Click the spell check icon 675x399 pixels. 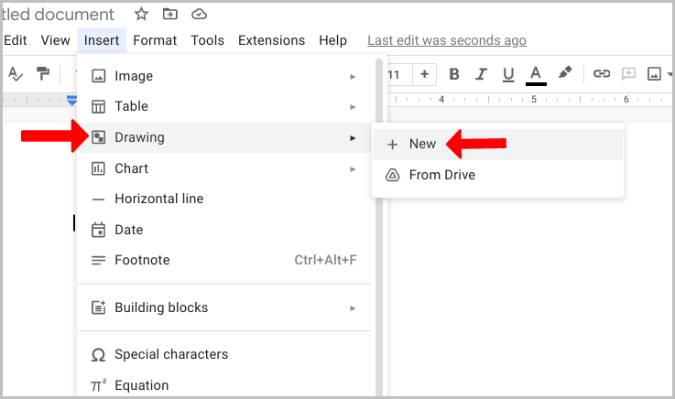click(15, 74)
